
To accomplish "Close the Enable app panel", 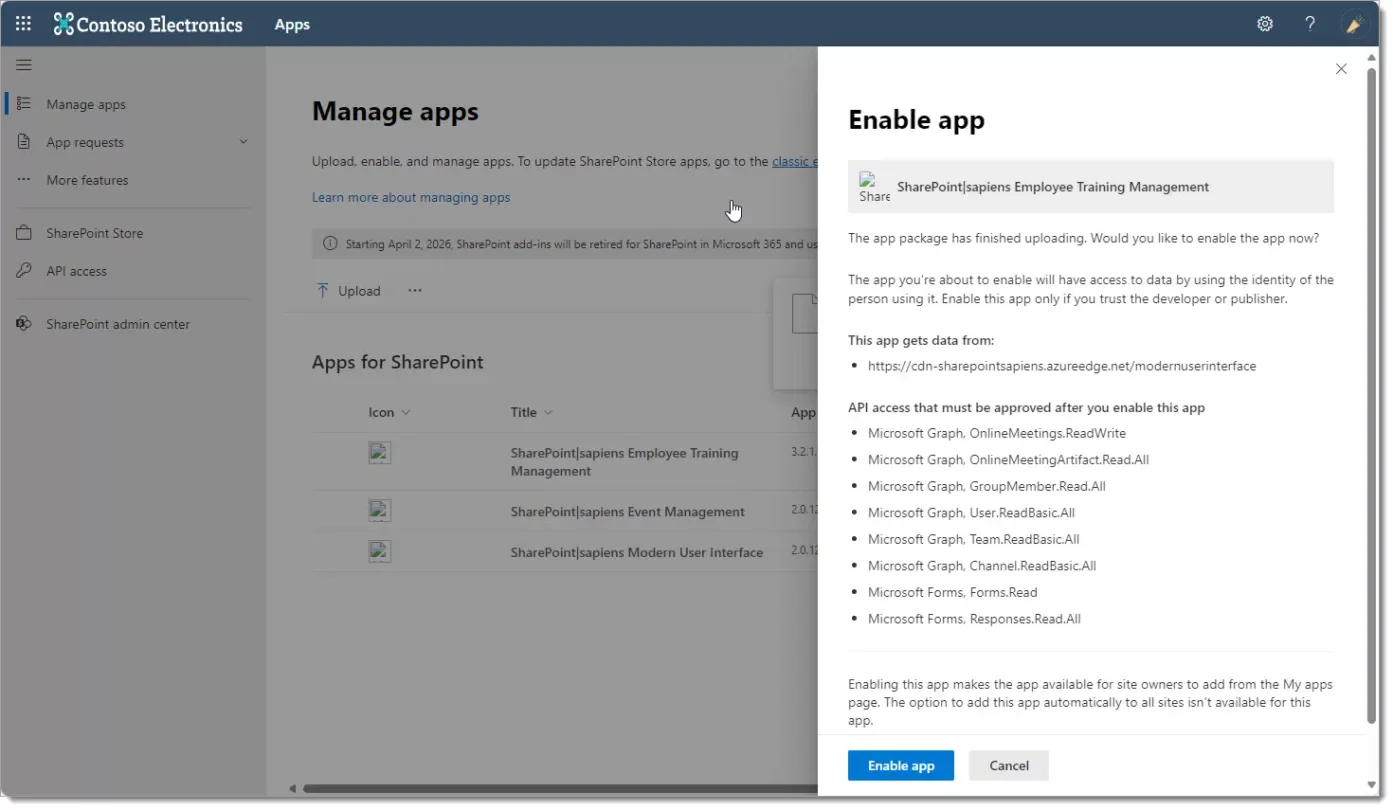I will [1341, 69].
